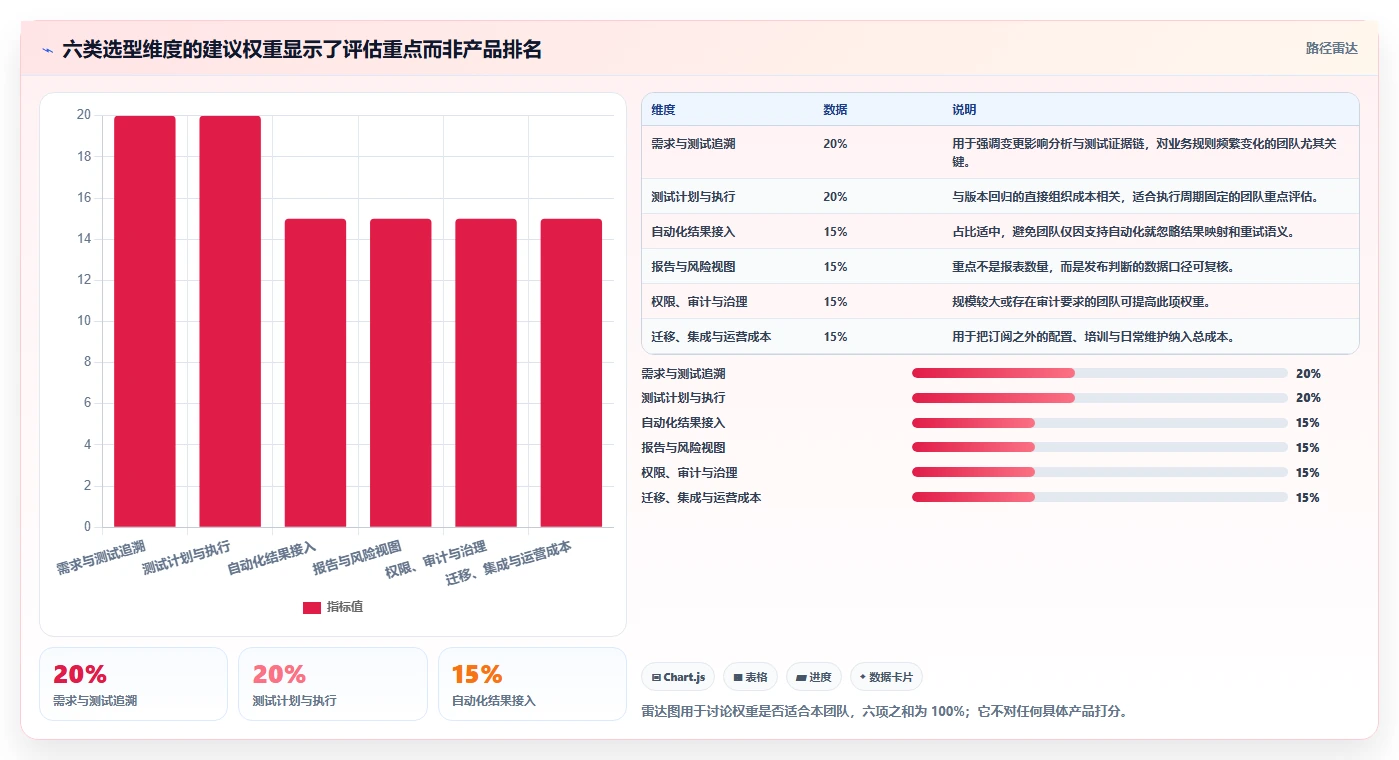
Task: Click the 自动化结果接入 progress bar
Action: click(1100, 423)
